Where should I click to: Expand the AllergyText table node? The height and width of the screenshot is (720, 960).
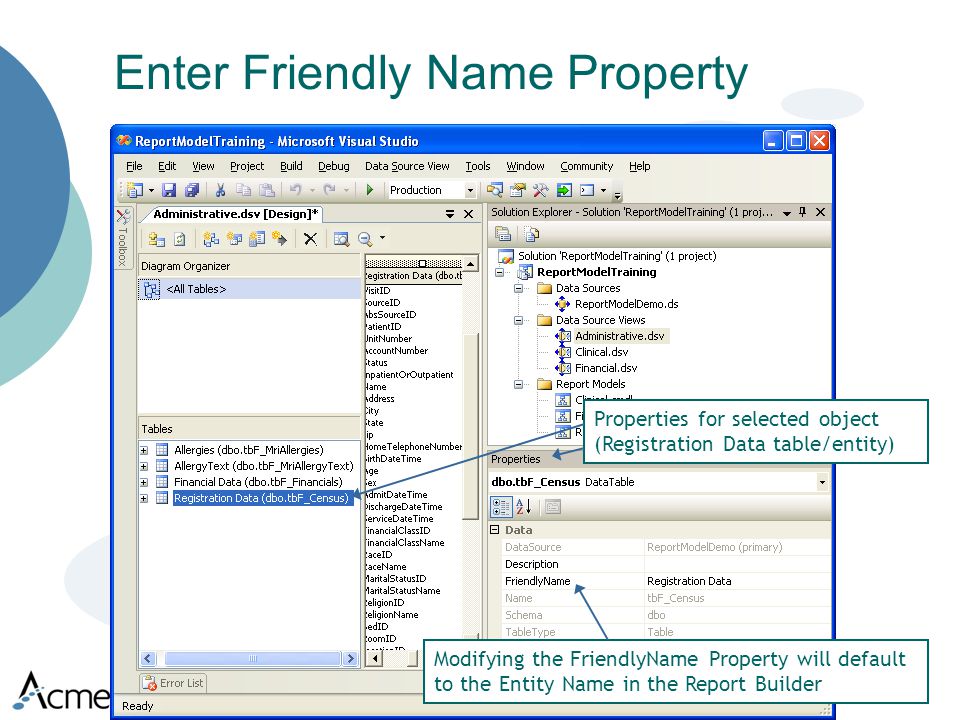pos(144,467)
